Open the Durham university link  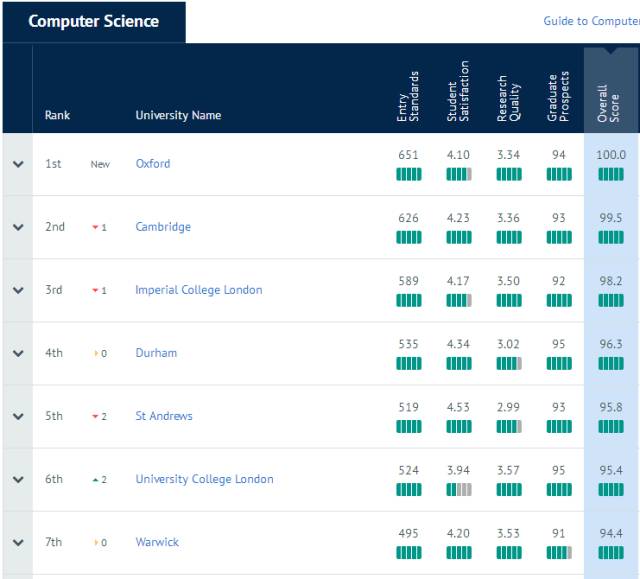156,353
